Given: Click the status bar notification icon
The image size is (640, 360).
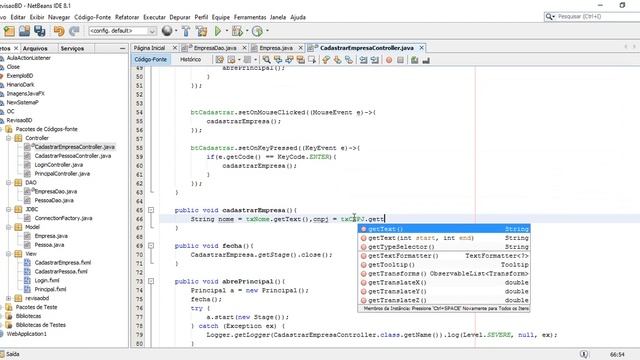Looking at the screenshot, I should pyautogui.click(x=584, y=354).
